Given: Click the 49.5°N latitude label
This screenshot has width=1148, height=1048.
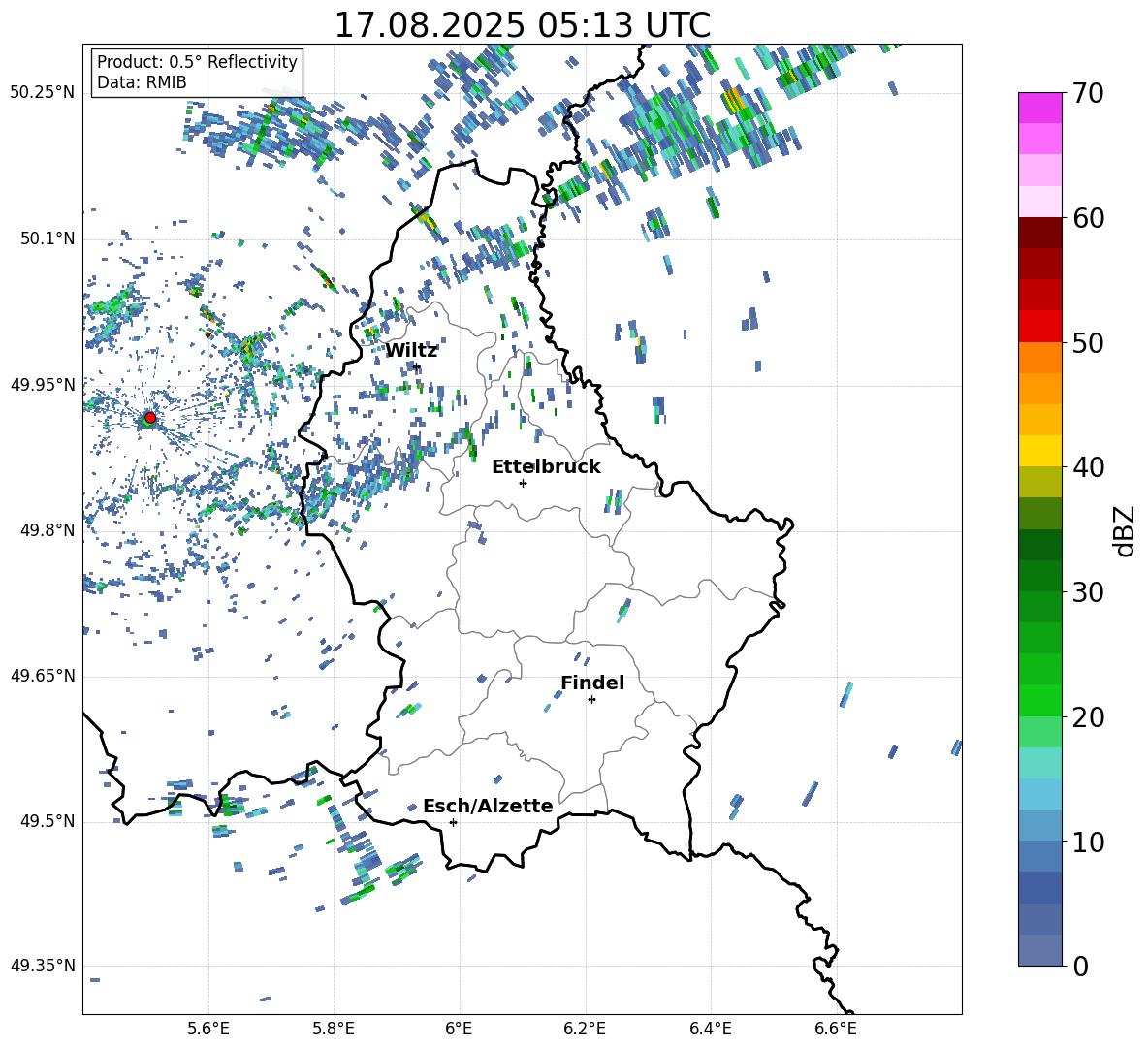Looking at the screenshot, I should click(47, 821).
